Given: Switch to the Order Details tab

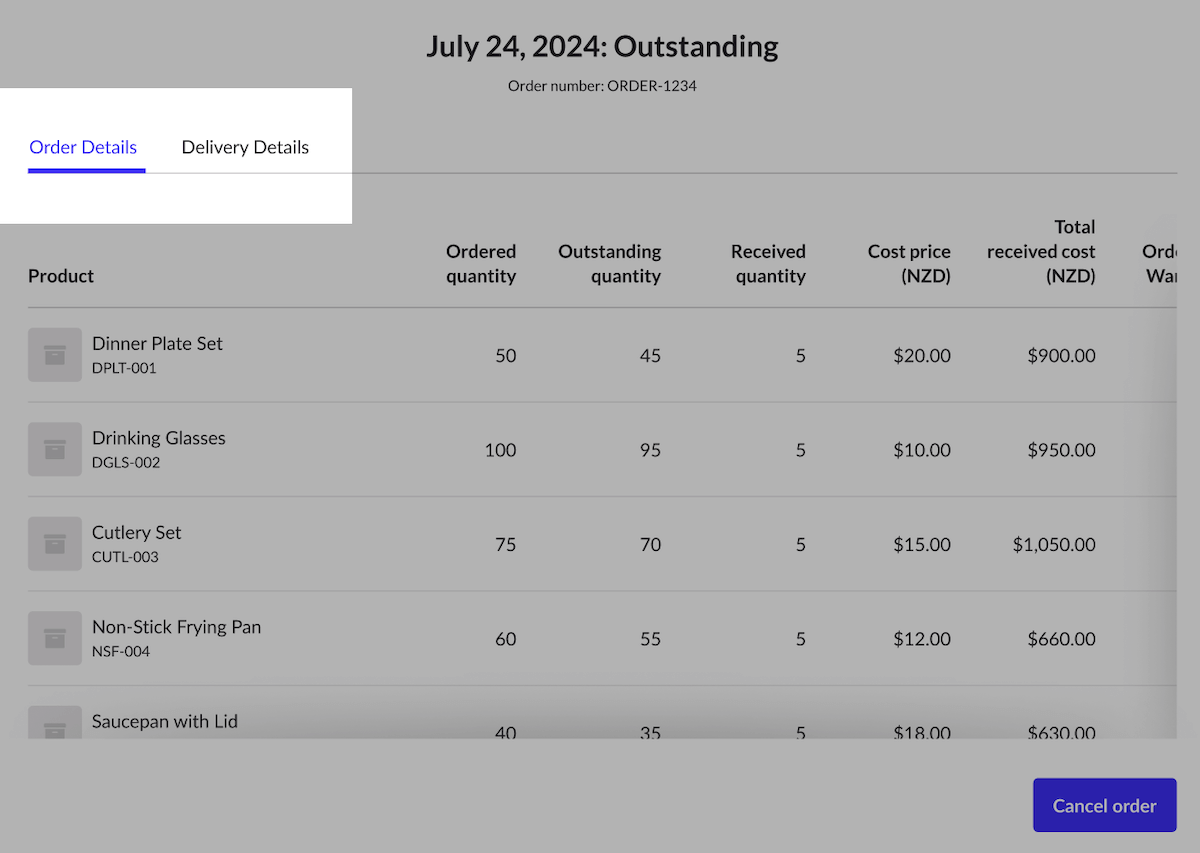Looking at the screenshot, I should pyautogui.click(x=83, y=148).
